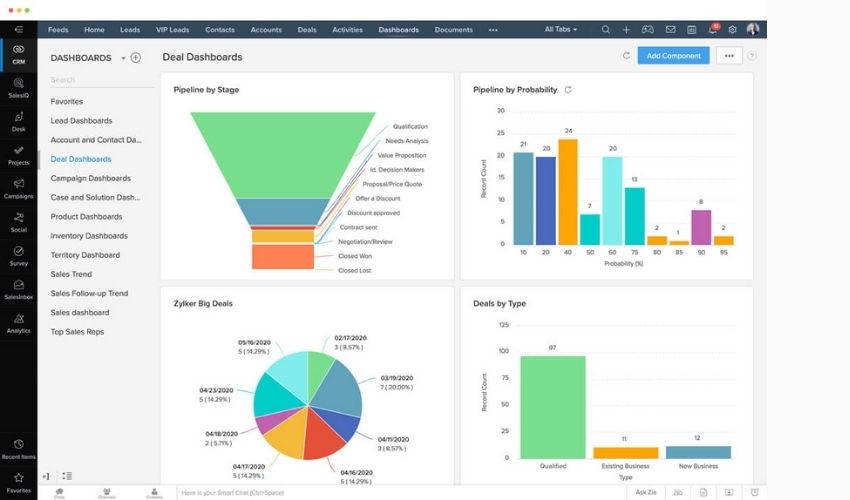Click the plus create-new icon in the top bar
Viewport: 850px width, 500px height.
626,29
